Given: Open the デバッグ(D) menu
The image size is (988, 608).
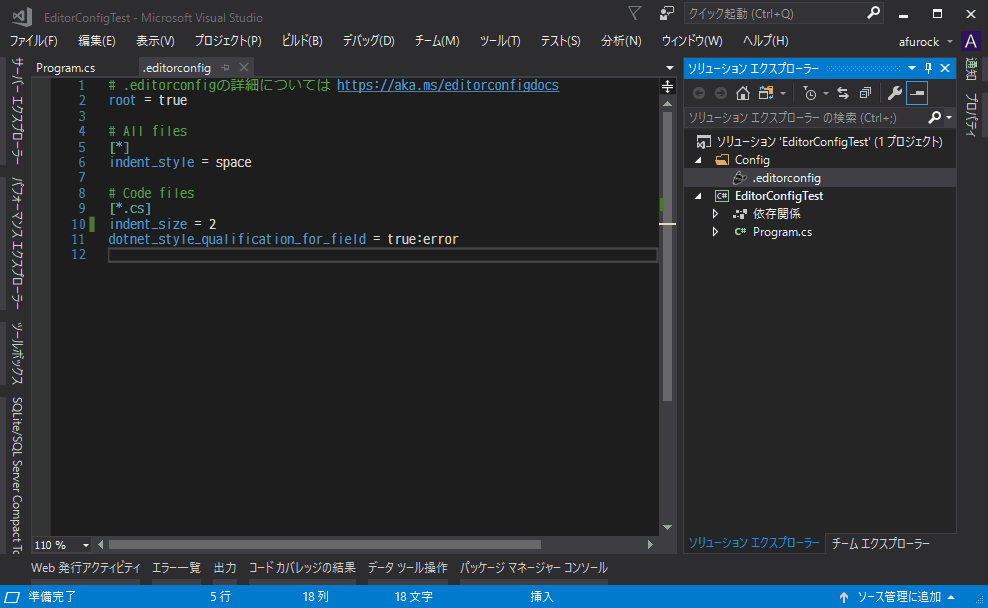Looking at the screenshot, I should click(x=368, y=41).
